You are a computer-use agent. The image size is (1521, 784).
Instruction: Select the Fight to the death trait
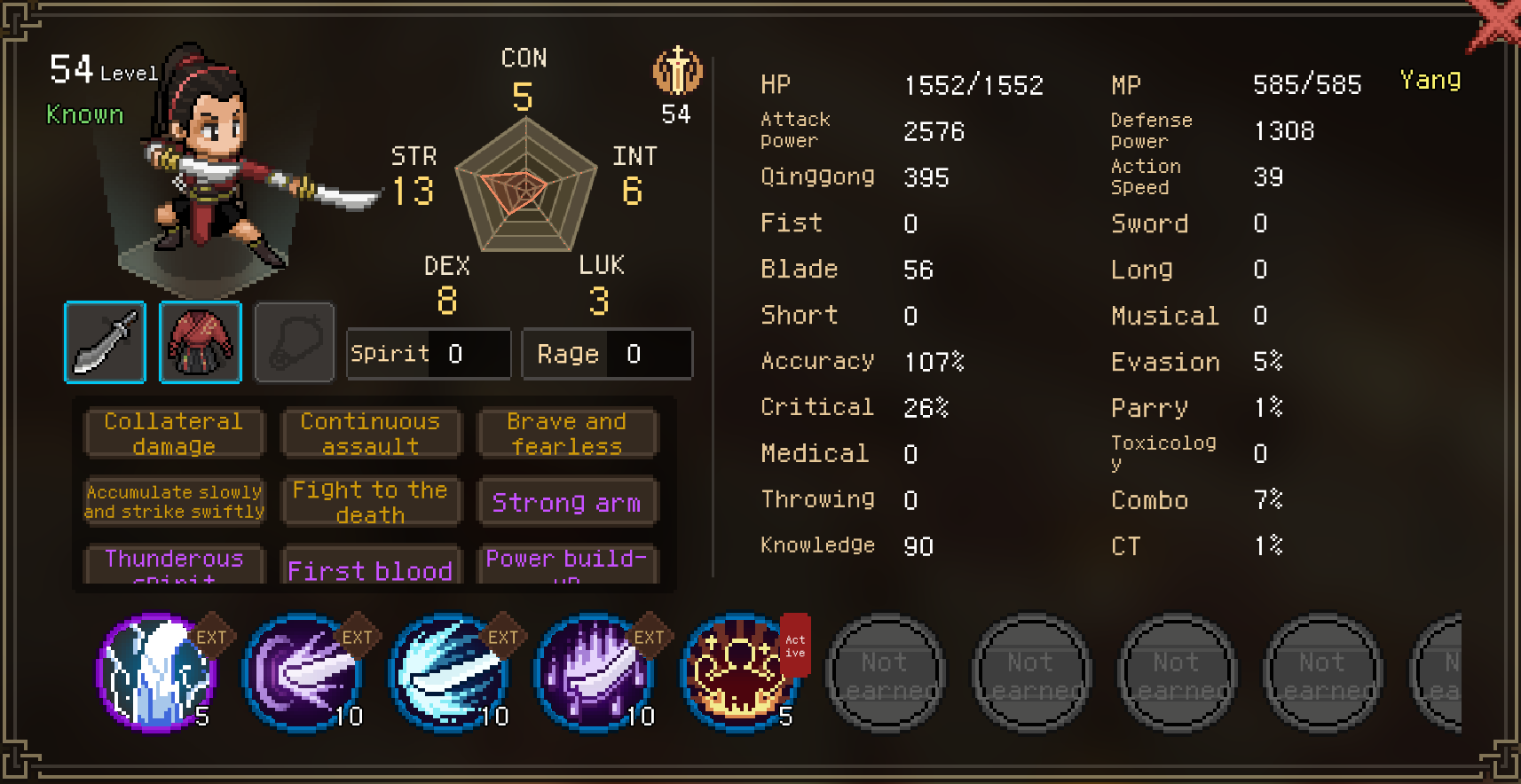371,501
